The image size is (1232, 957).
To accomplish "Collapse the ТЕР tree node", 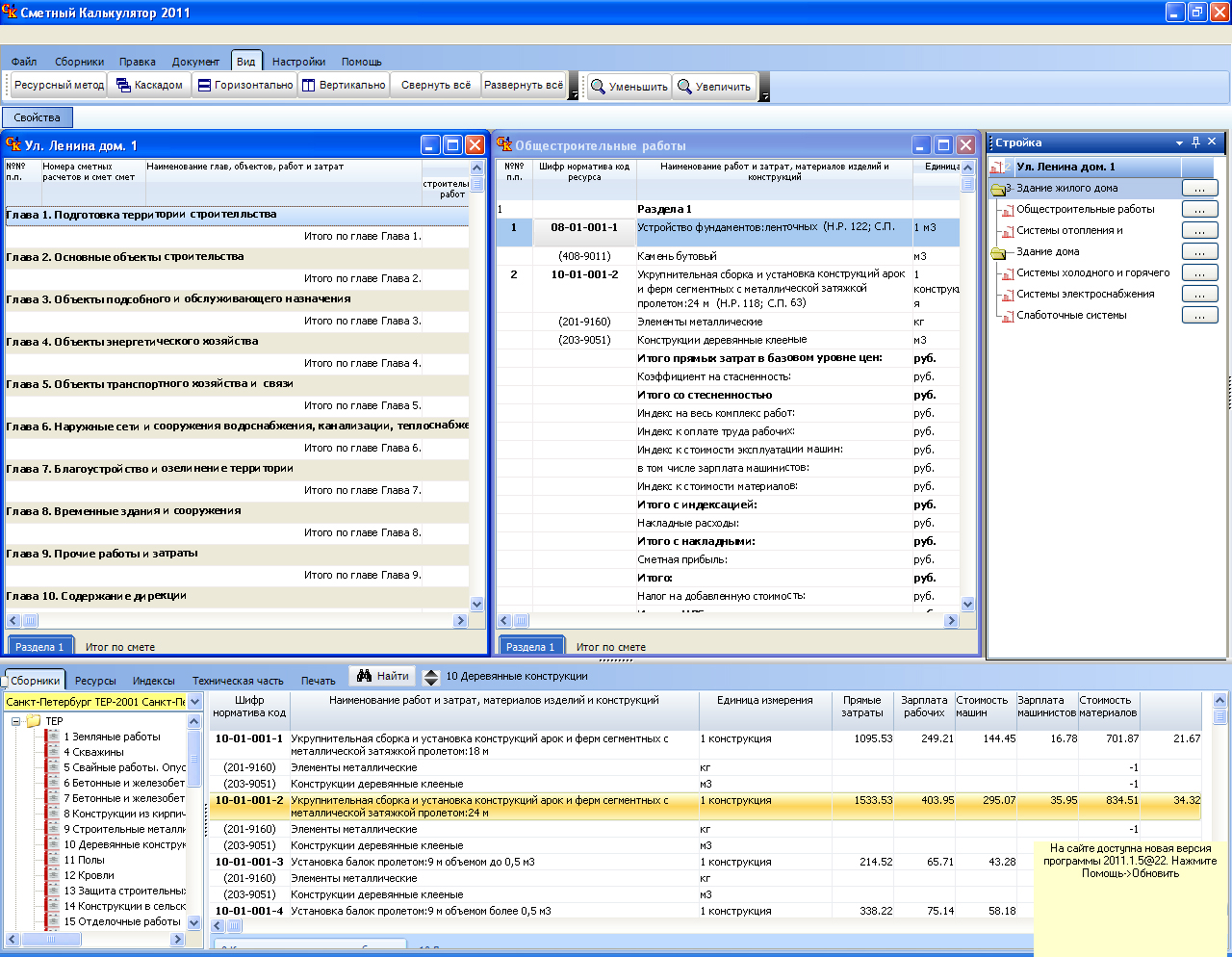I will point(15,721).
